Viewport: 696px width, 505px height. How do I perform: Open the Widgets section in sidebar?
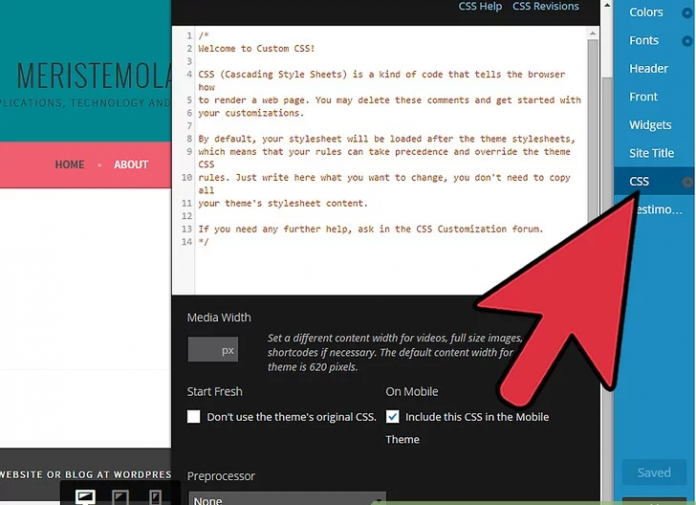coord(650,125)
